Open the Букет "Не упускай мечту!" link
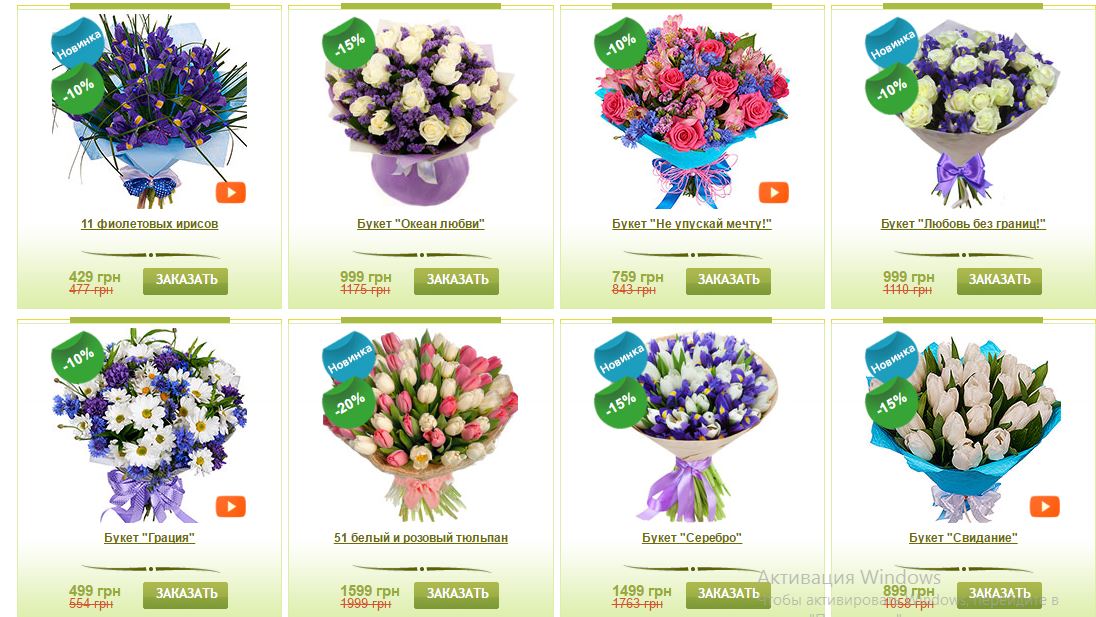Image resolution: width=1096 pixels, height=617 pixels. point(692,224)
